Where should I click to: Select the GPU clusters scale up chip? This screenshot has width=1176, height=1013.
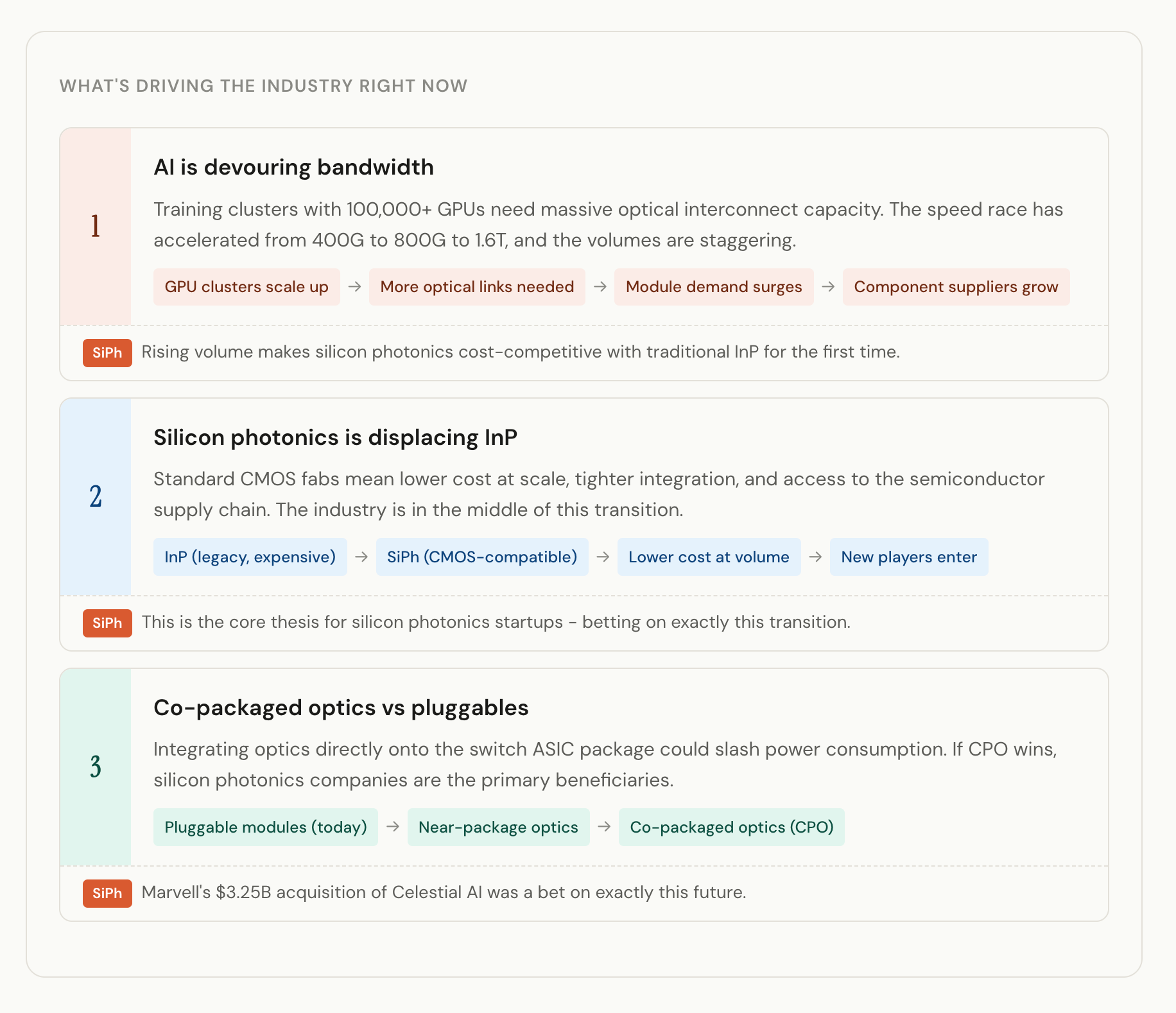point(246,287)
